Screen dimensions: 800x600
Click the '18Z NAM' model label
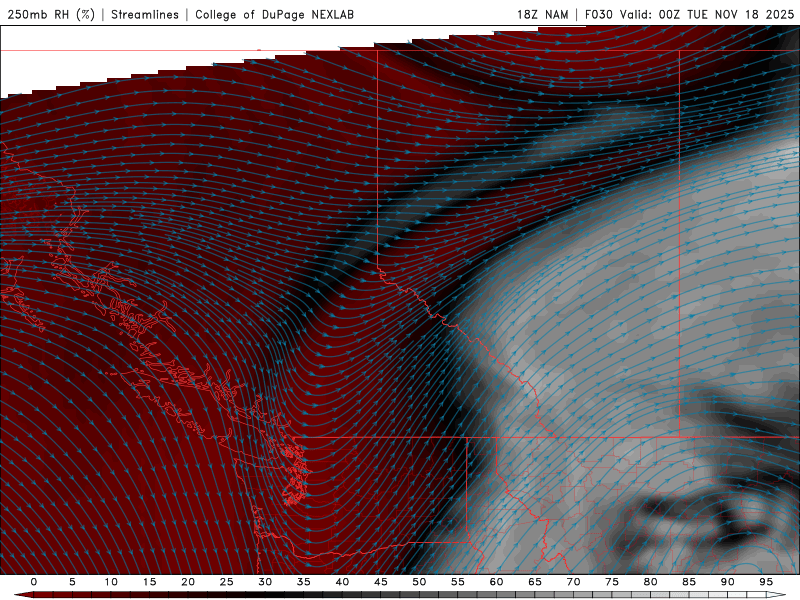543,14
